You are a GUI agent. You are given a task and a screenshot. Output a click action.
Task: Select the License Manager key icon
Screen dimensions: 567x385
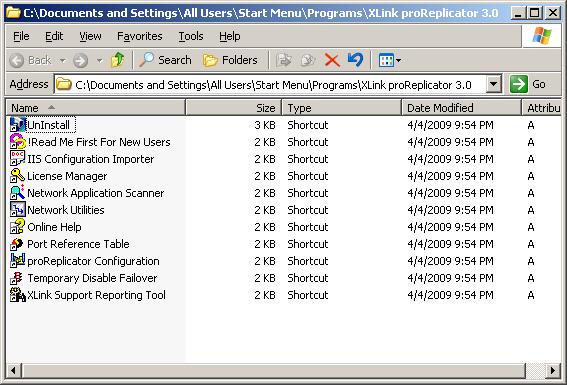click(x=17, y=176)
